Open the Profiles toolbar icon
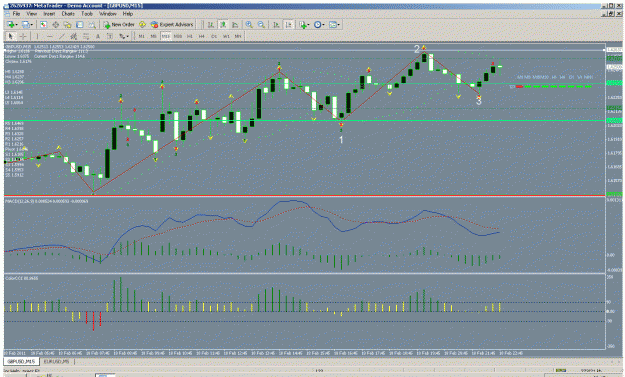625x377 pixels. 26,25
